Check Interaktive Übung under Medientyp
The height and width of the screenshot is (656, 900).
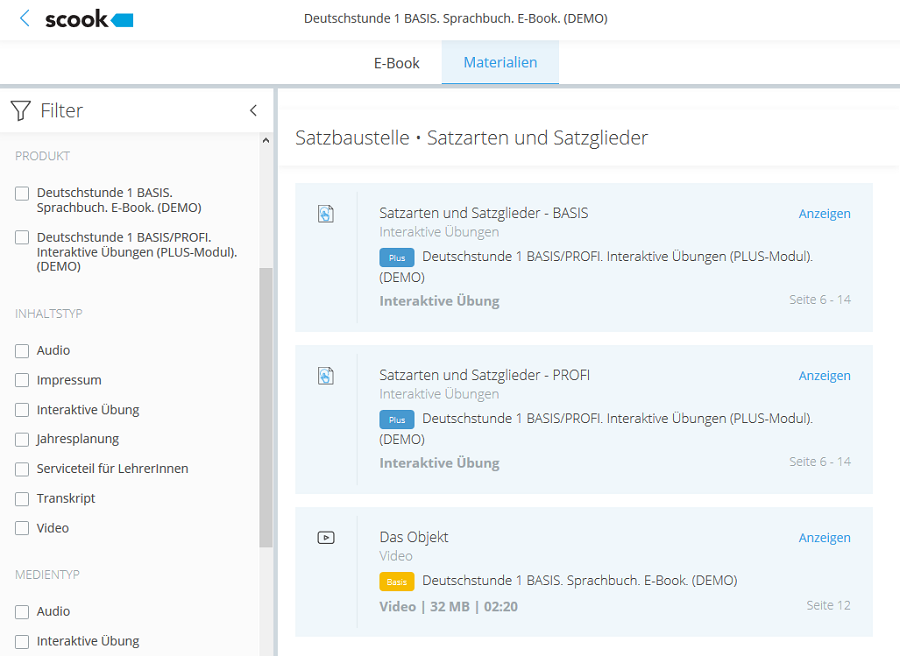22,641
